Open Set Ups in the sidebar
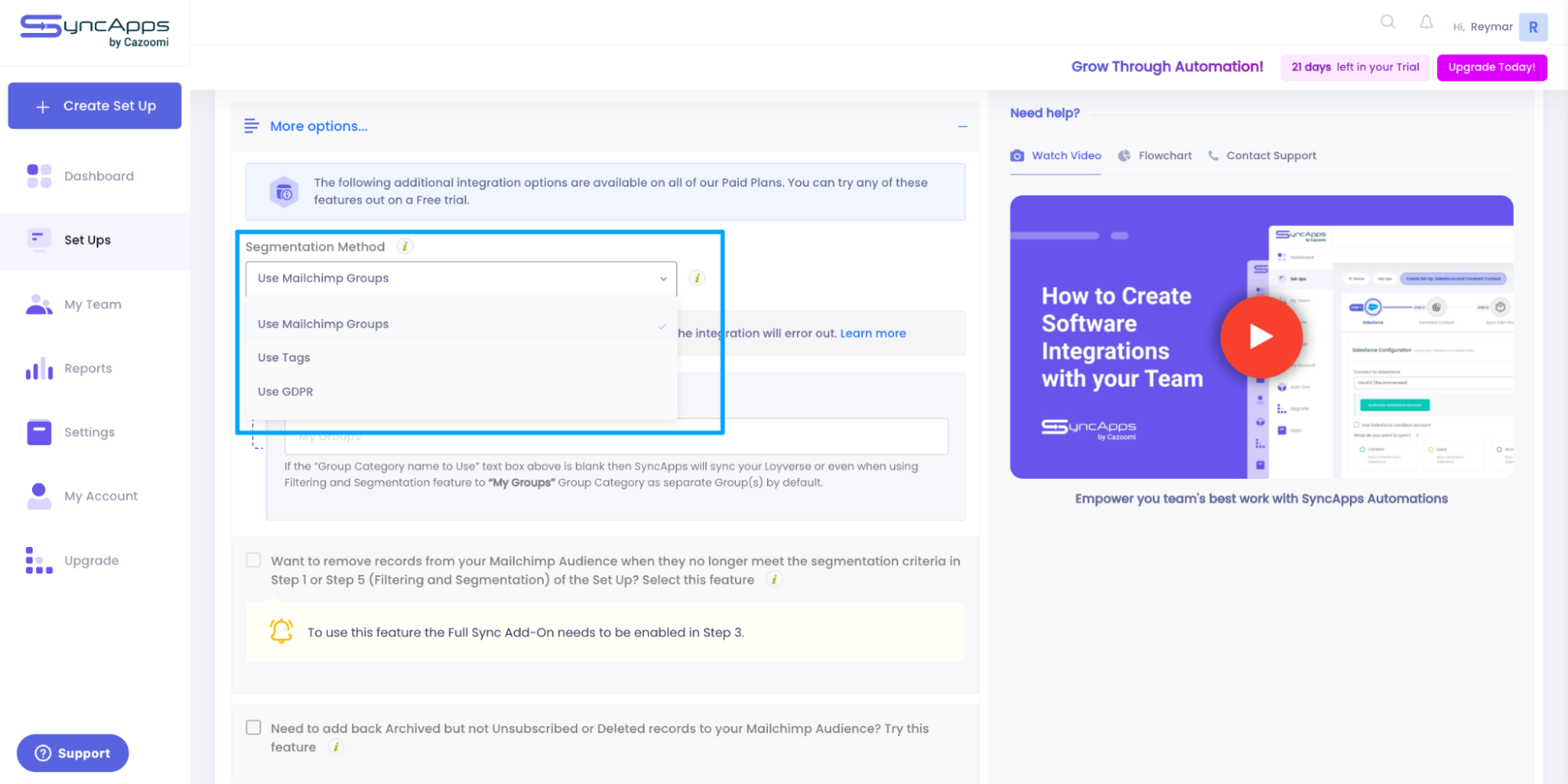 pyautogui.click(x=95, y=240)
